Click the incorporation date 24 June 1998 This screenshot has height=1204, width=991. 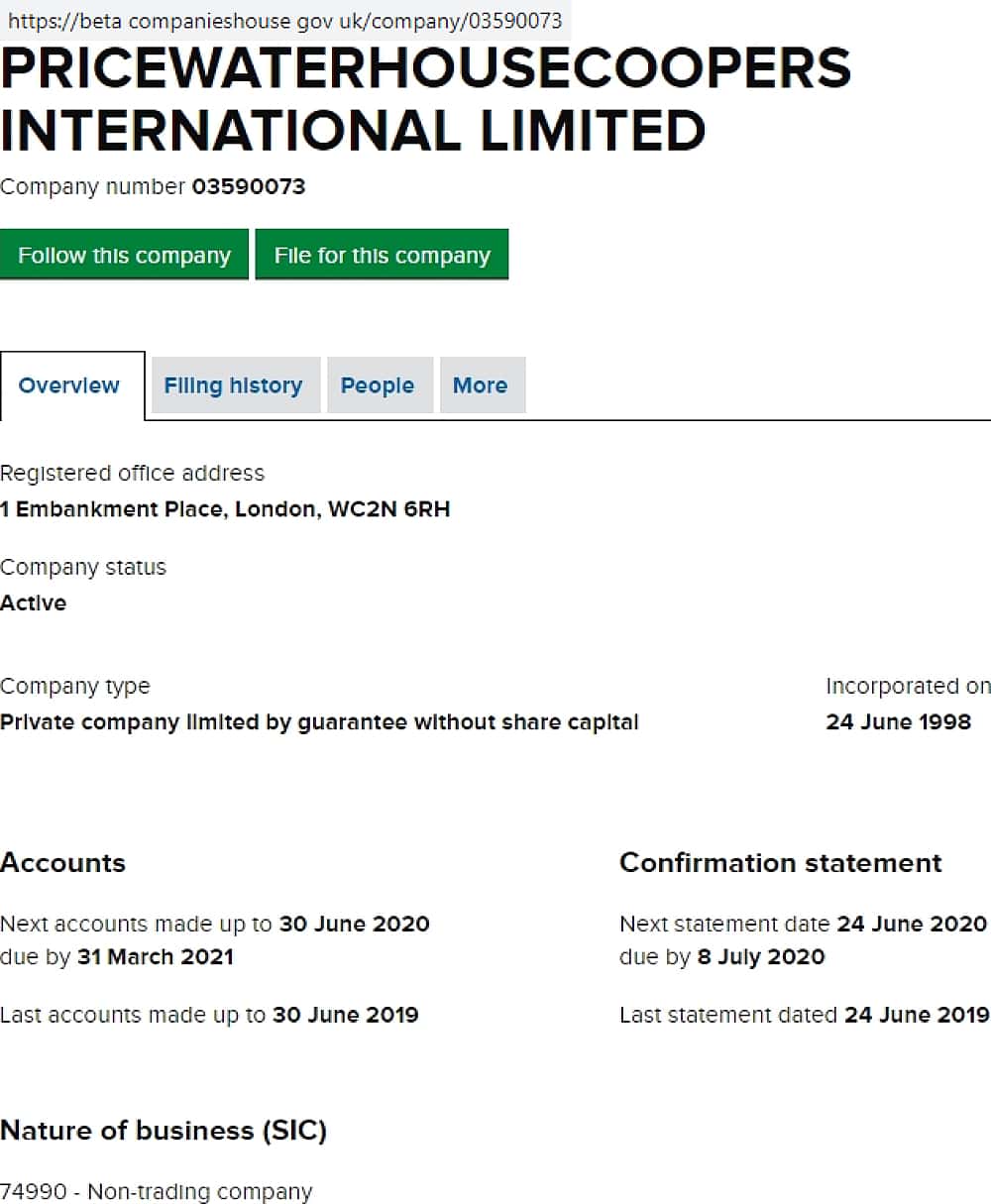(x=898, y=721)
